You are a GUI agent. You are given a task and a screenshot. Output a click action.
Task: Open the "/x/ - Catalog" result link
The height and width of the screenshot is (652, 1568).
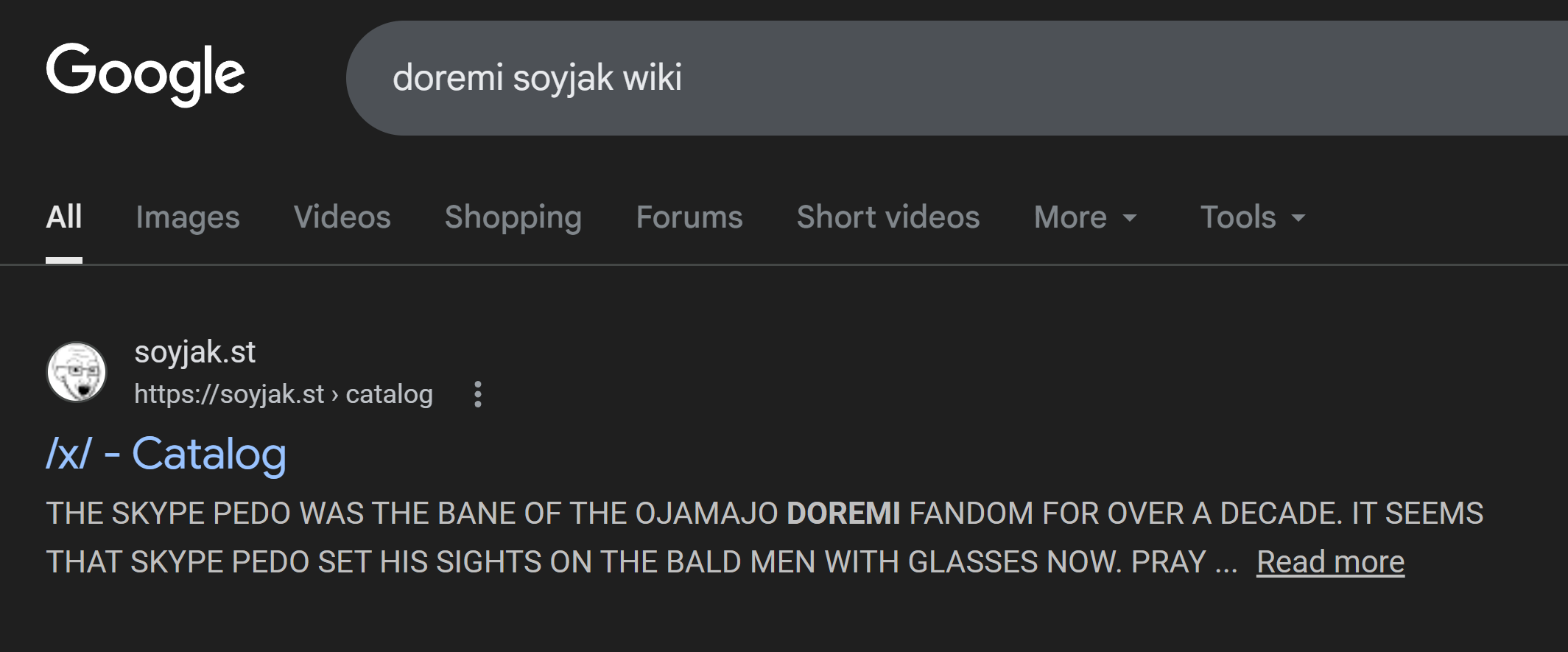coord(166,454)
